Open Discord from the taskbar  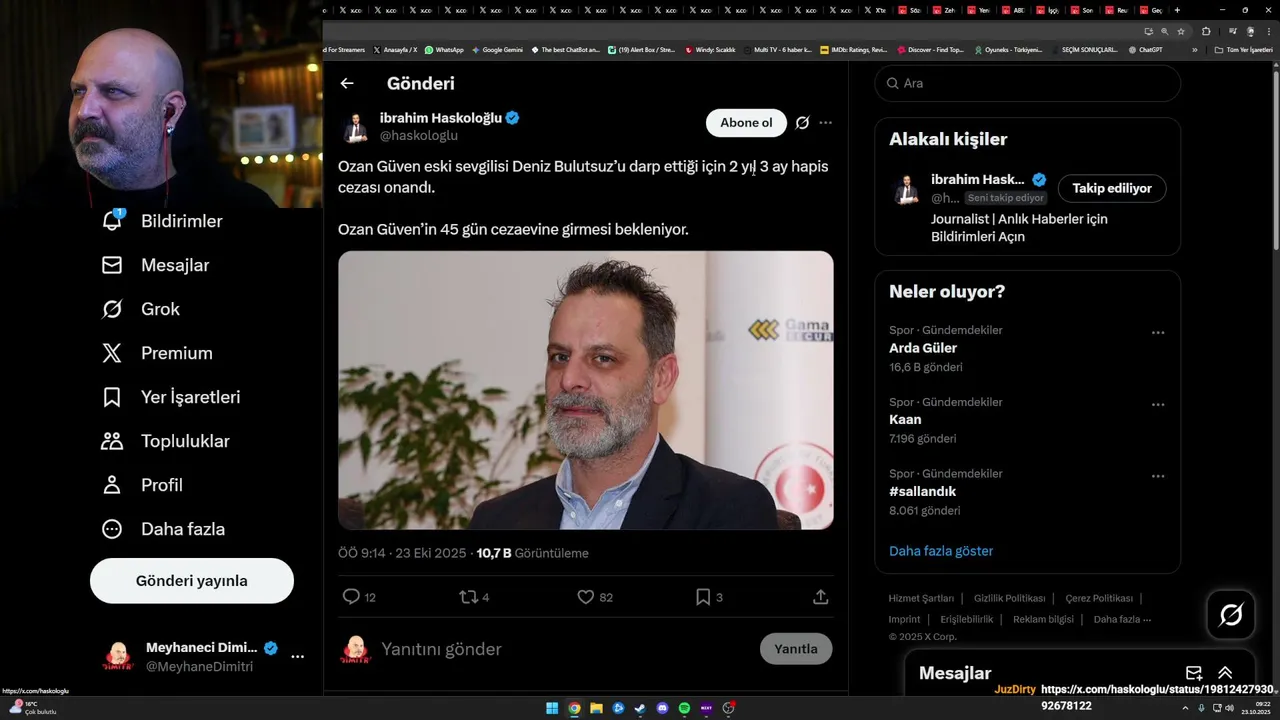click(x=662, y=708)
